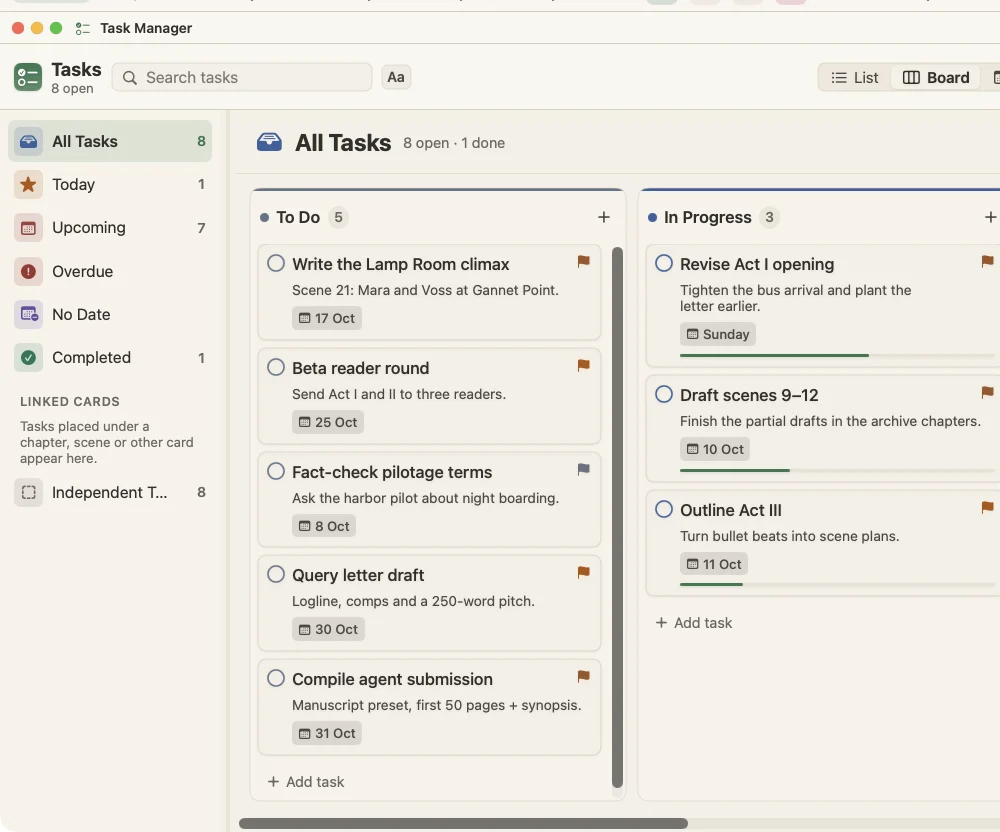This screenshot has width=1000, height=832.
Task: Click Revise Act I opening progress bar
Action: (x=837, y=355)
